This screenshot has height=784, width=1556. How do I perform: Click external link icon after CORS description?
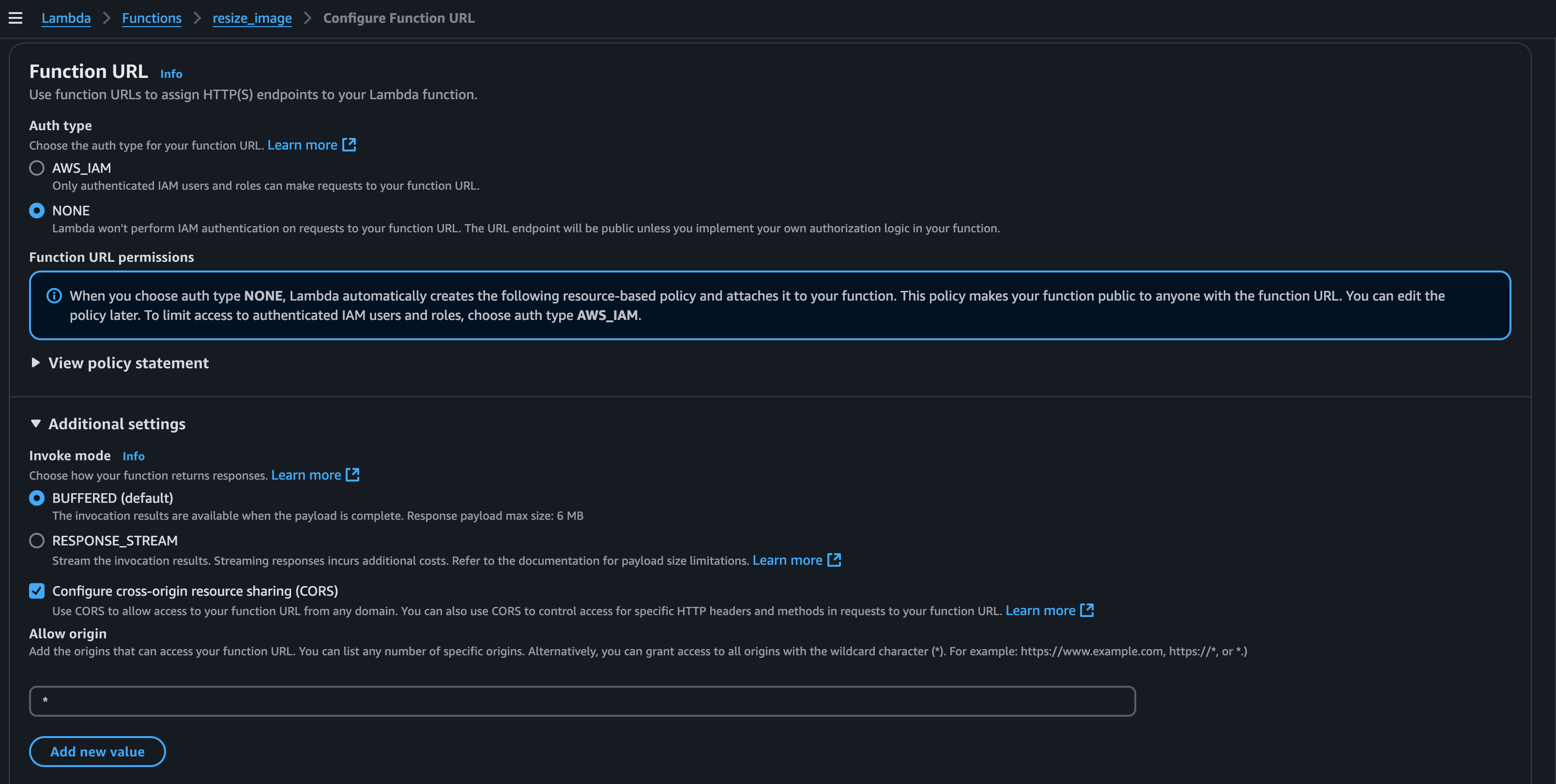click(x=1087, y=610)
